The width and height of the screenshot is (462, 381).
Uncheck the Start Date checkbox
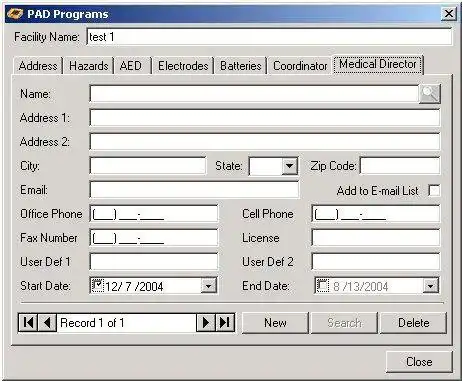98,286
